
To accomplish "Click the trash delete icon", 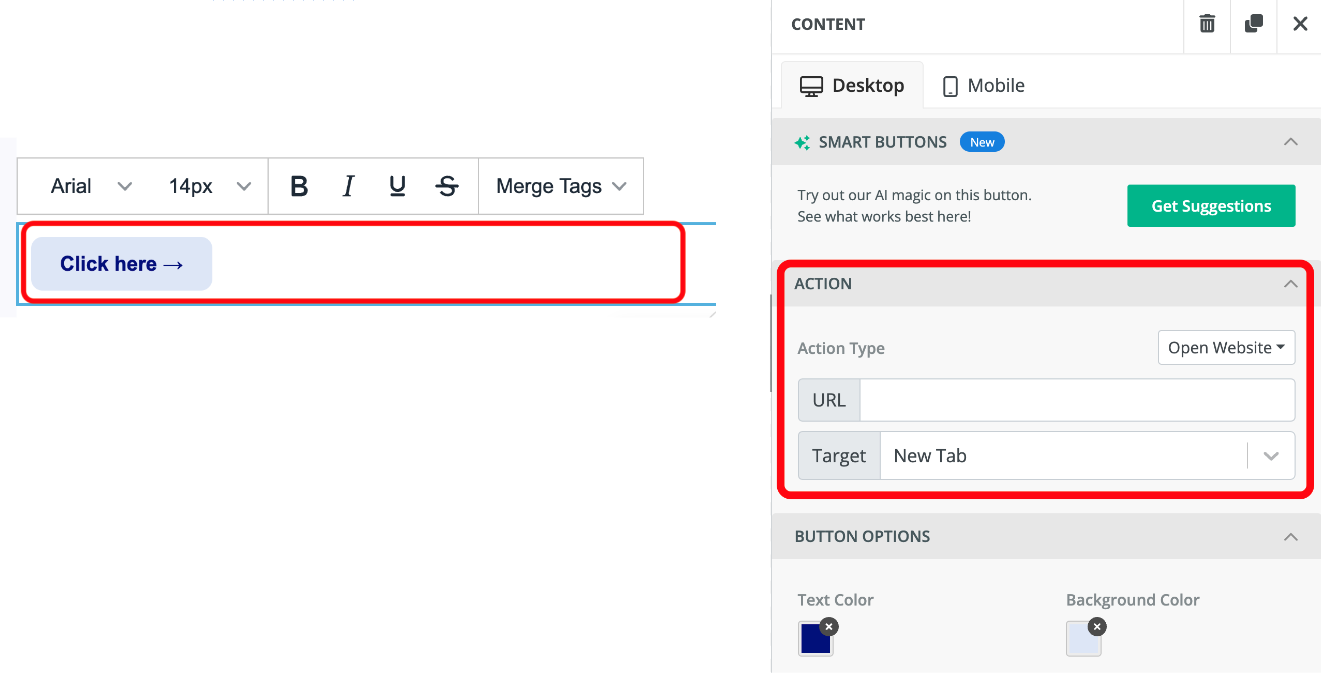I will click(1207, 24).
